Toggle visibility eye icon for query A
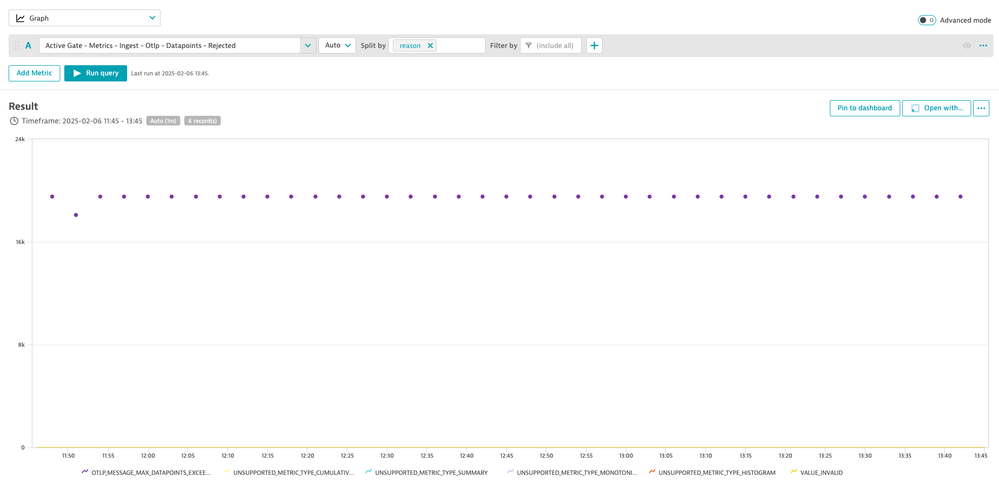 click(967, 46)
